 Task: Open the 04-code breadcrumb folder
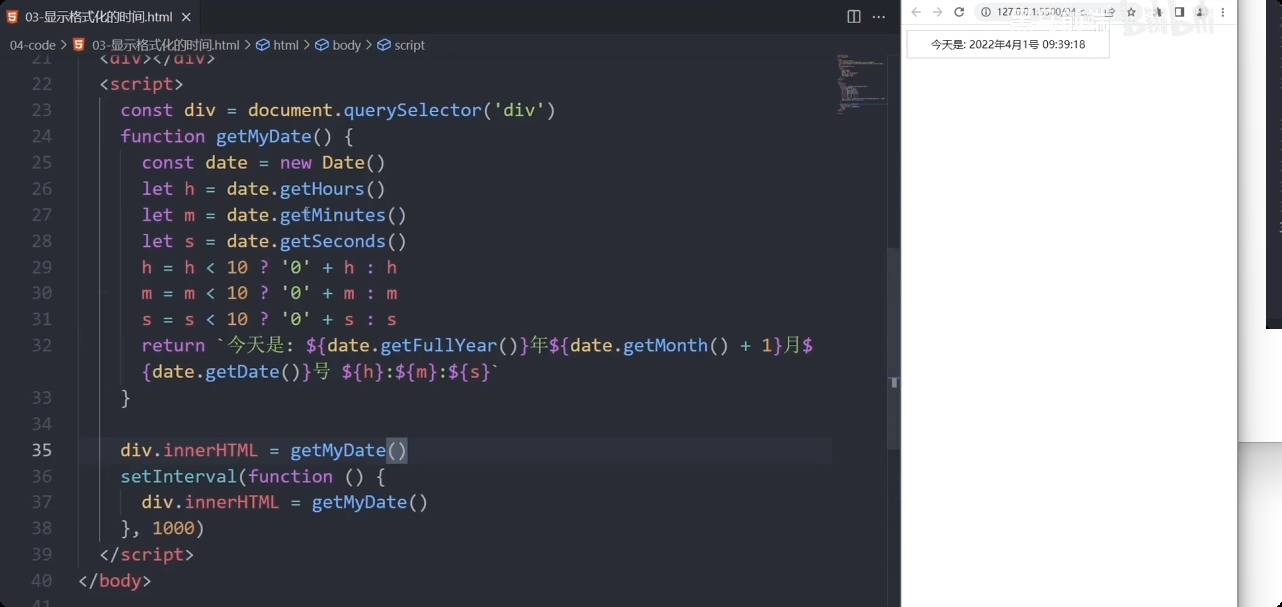click(33, 45)
